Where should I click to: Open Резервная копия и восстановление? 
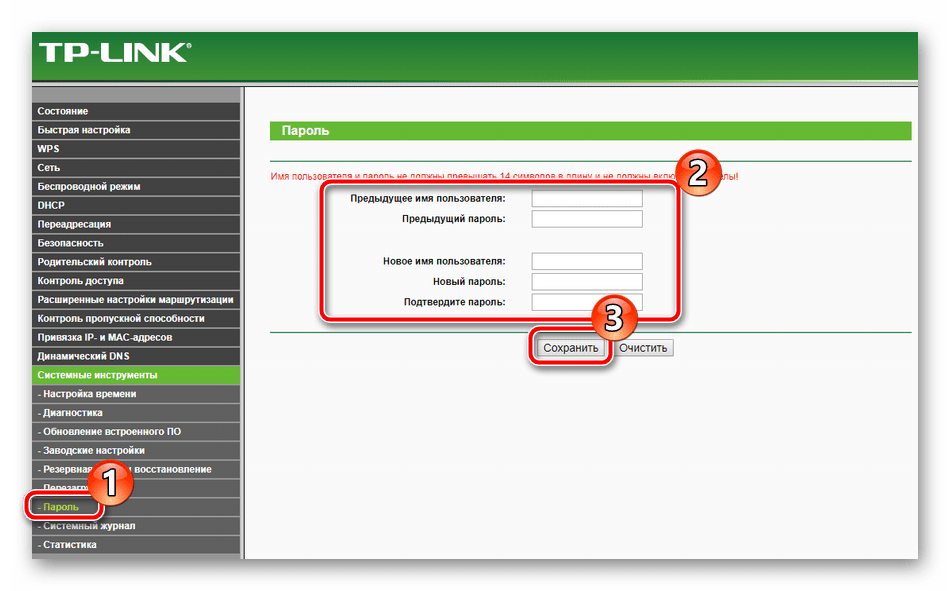coord(136,469)
